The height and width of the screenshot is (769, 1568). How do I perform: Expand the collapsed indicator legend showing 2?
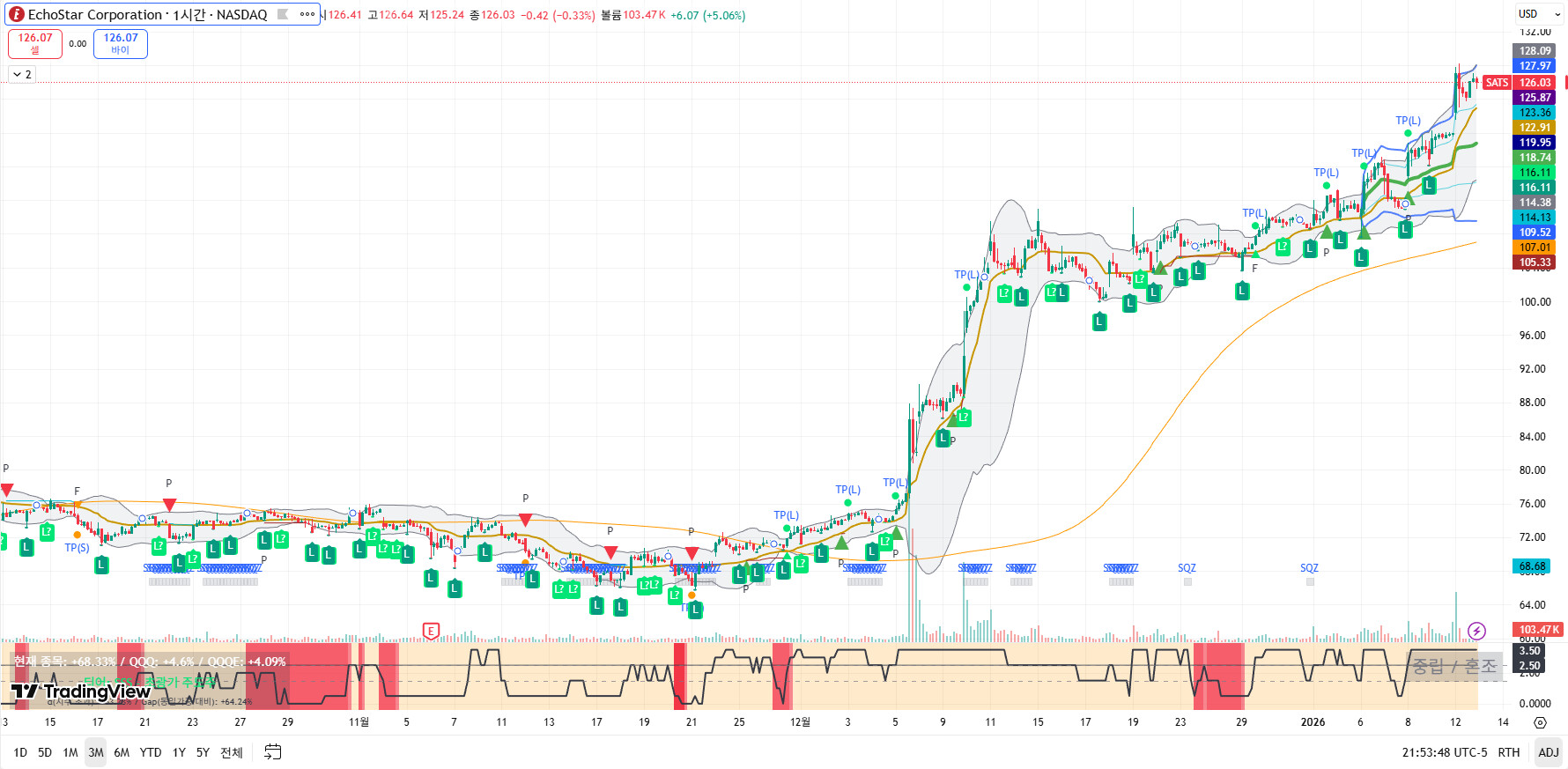[22, 75]
